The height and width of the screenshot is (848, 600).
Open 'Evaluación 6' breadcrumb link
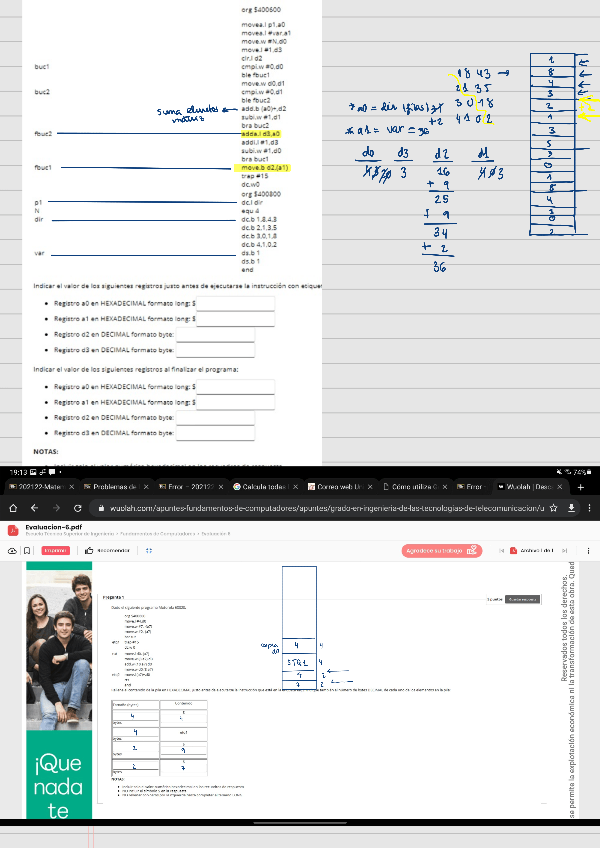(216, 534)
